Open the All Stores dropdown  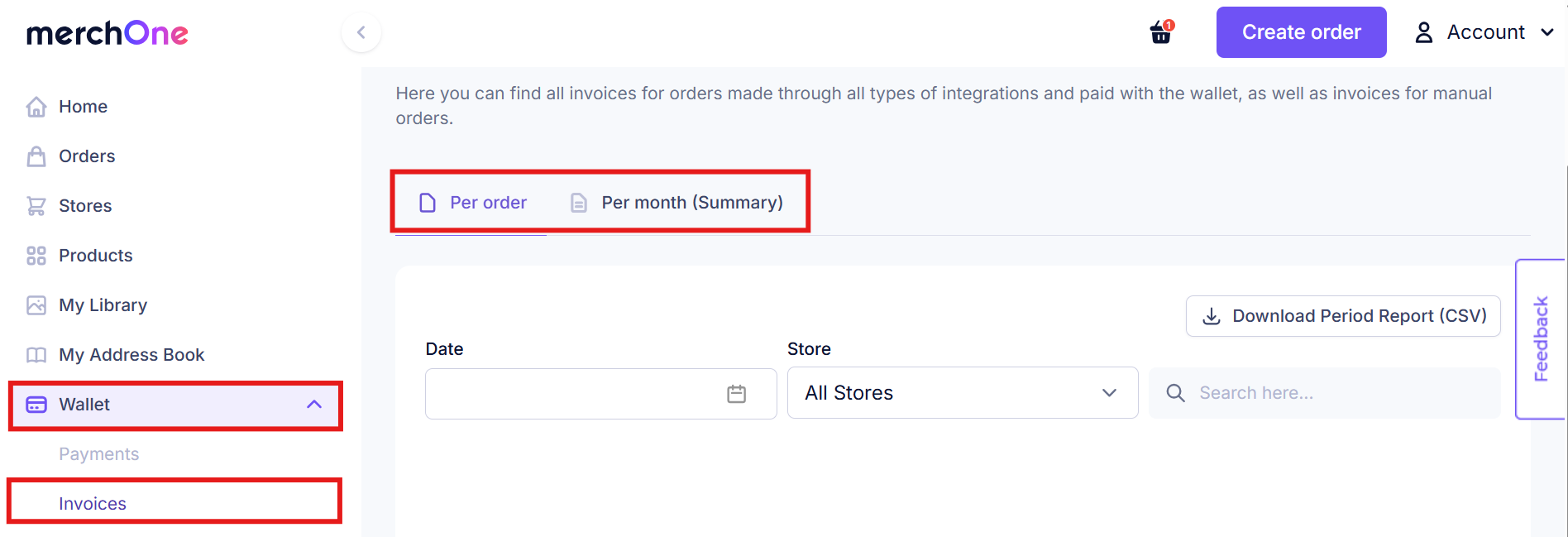point(963,393)
